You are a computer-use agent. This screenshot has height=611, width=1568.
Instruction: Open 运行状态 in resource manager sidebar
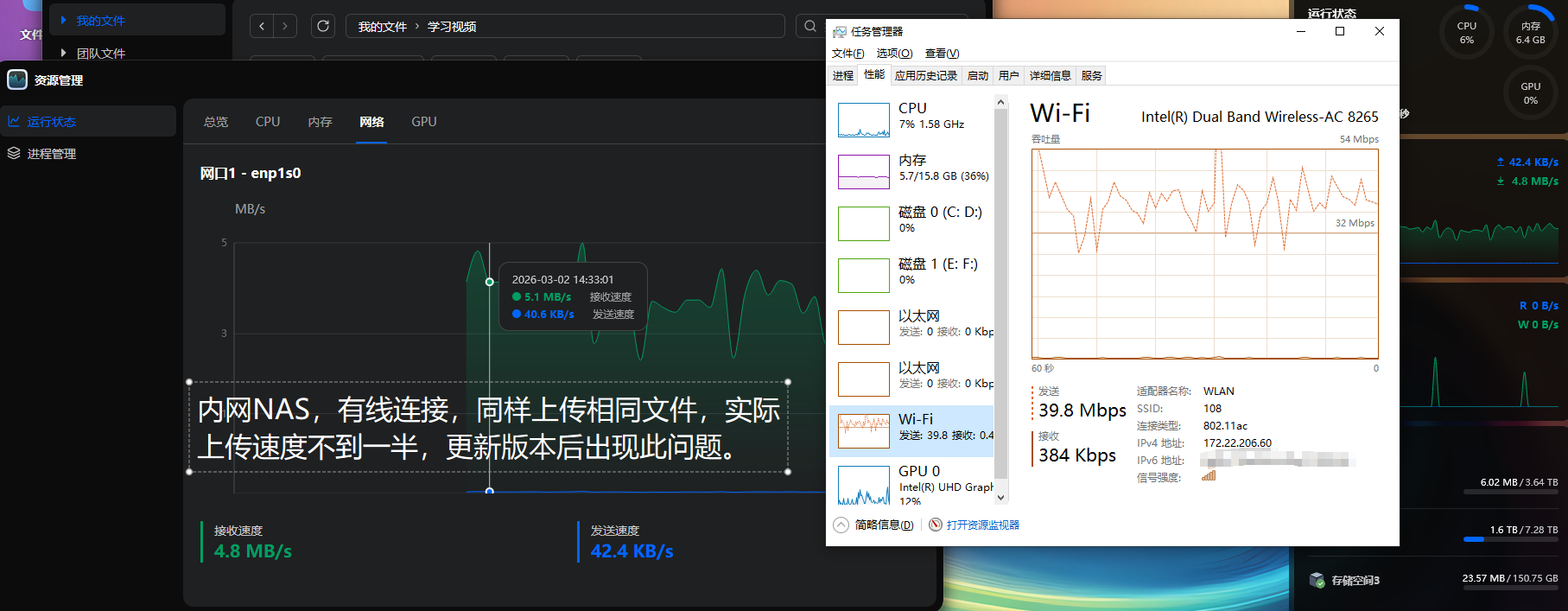click(88, 121)
